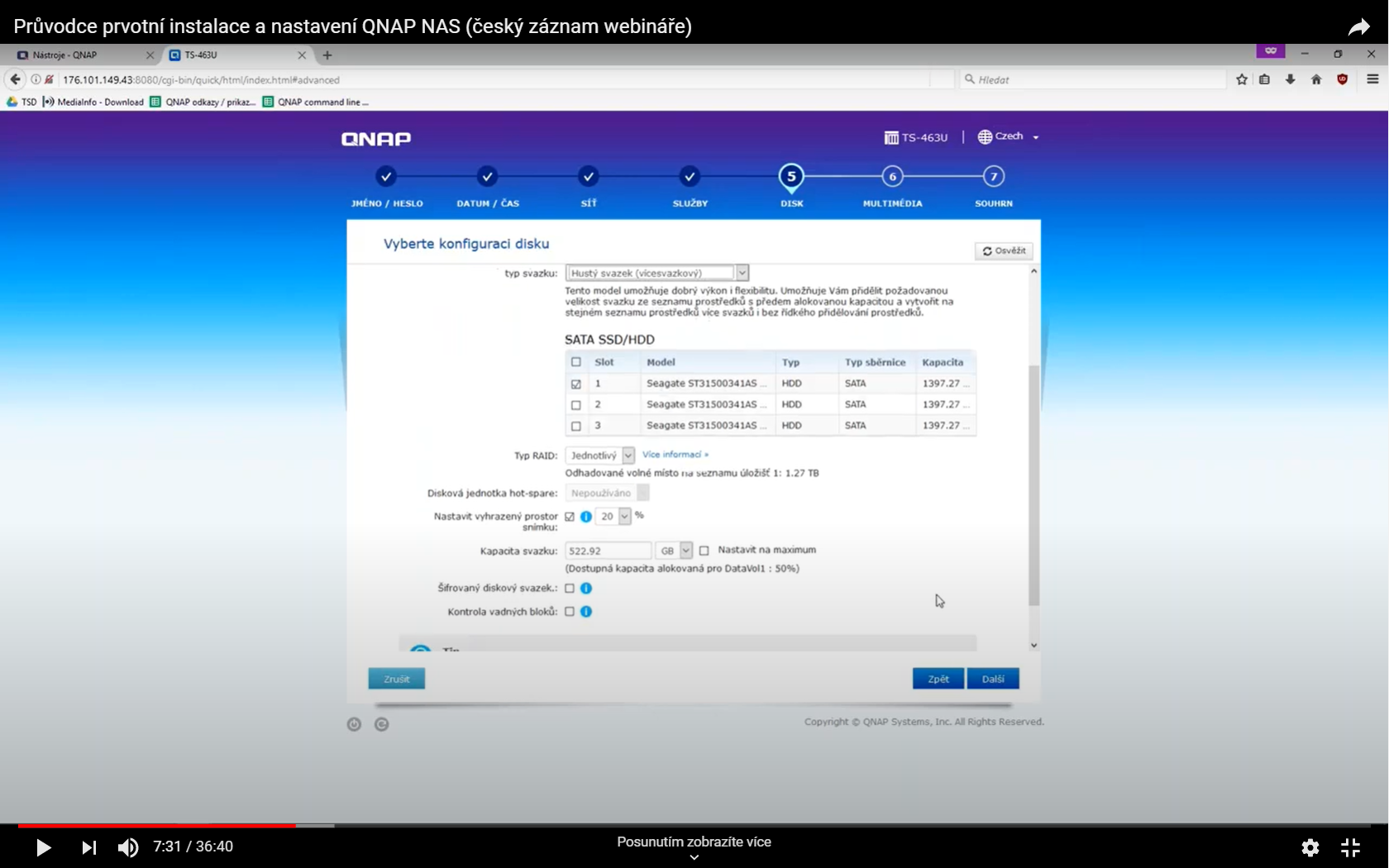Click the power icon below the wizard
The image size is (1389, 868).
(x=354, y=724)
